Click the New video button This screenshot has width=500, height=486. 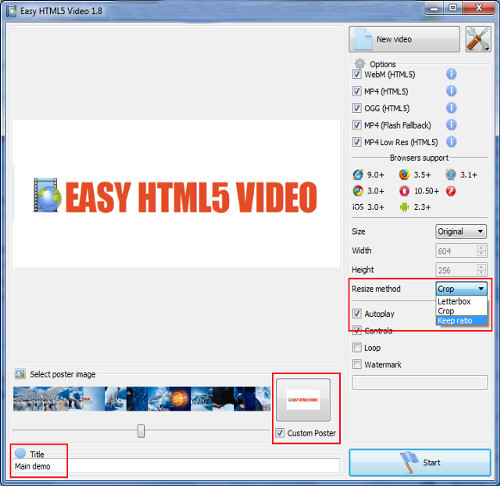(x=404, y=39)
